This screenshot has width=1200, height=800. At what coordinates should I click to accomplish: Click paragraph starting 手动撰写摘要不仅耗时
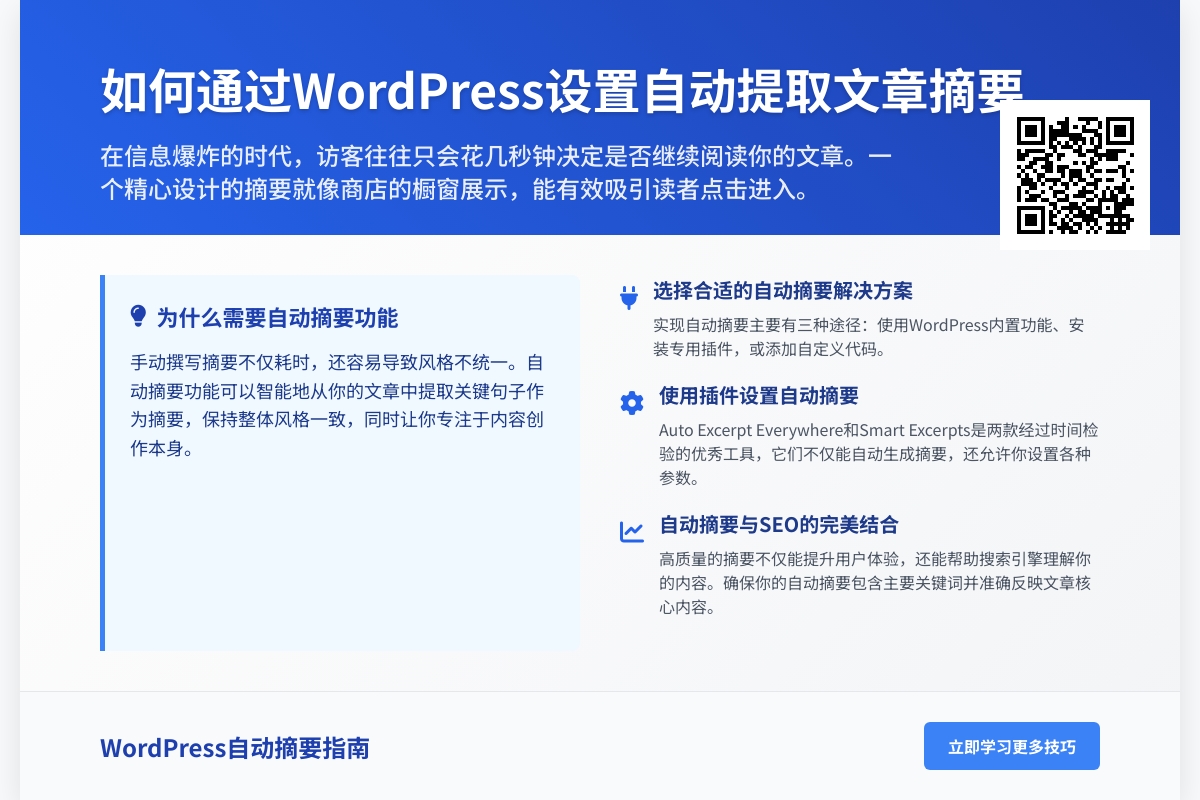[x=339, y=405]
